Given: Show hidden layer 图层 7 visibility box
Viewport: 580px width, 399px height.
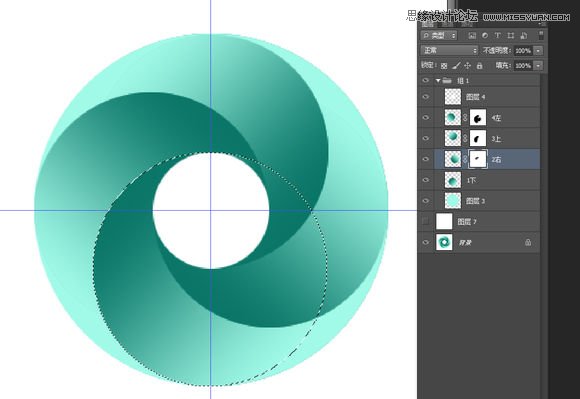Looking at the screenshot, I should pyautogui.click(x=426, y=222).
